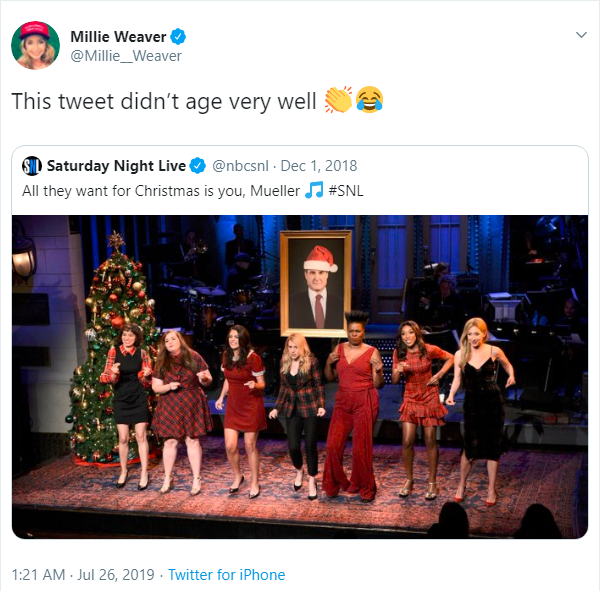Click the clapping hands emoji
Screen dimensions: 601x591
point(339,101)
